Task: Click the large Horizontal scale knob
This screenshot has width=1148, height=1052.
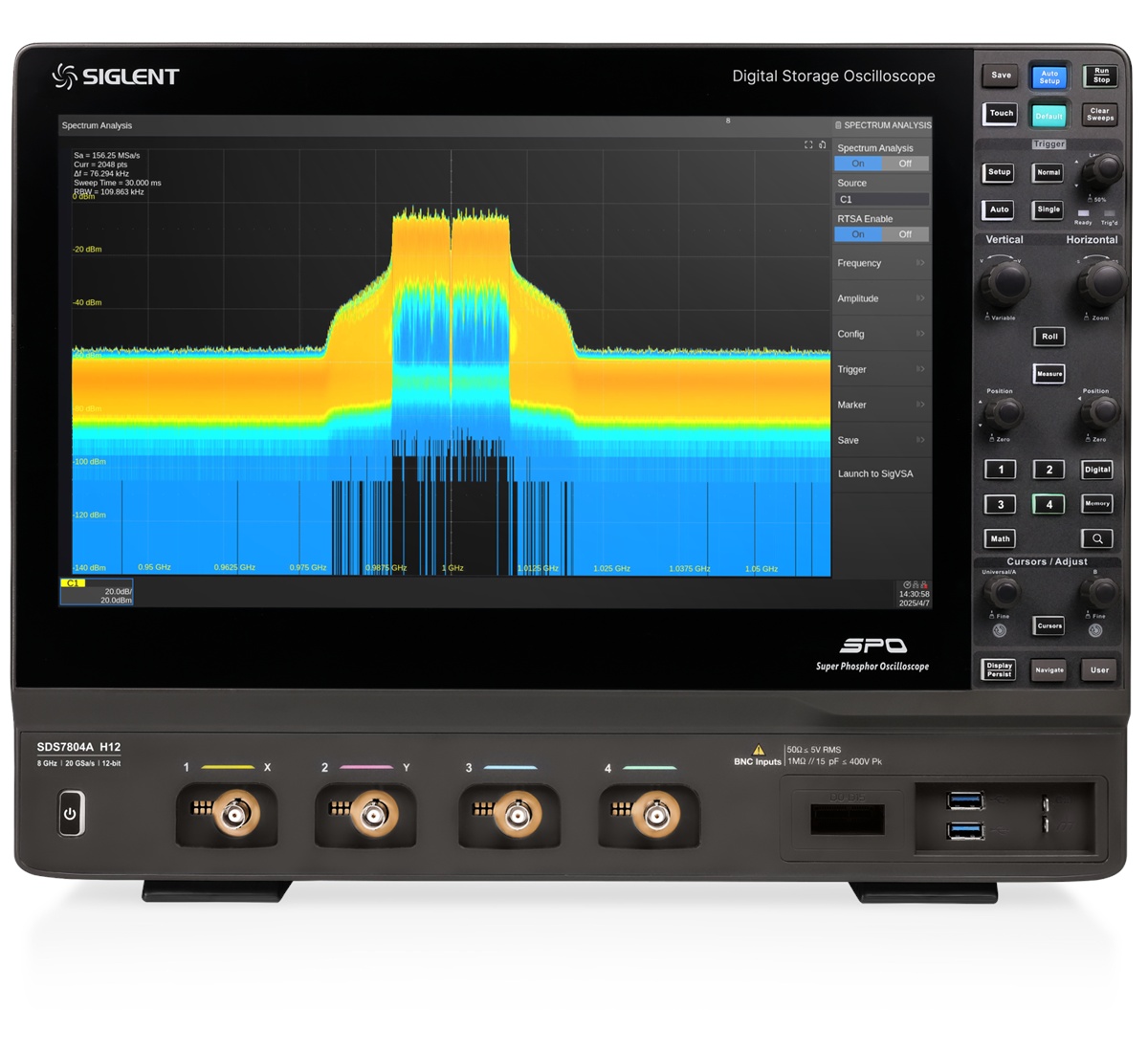Action: click(1102, 282)
